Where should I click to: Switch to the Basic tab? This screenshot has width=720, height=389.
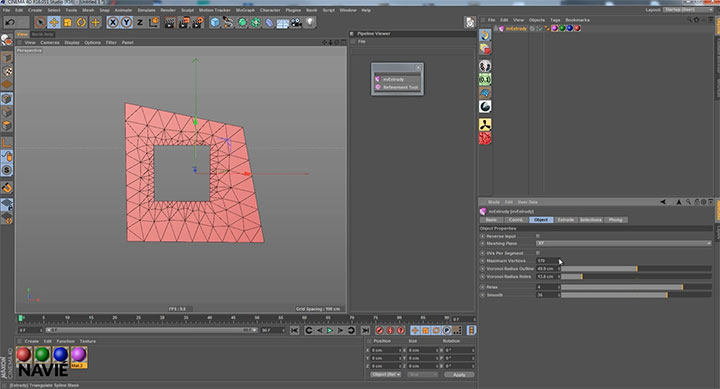(491, 220)
